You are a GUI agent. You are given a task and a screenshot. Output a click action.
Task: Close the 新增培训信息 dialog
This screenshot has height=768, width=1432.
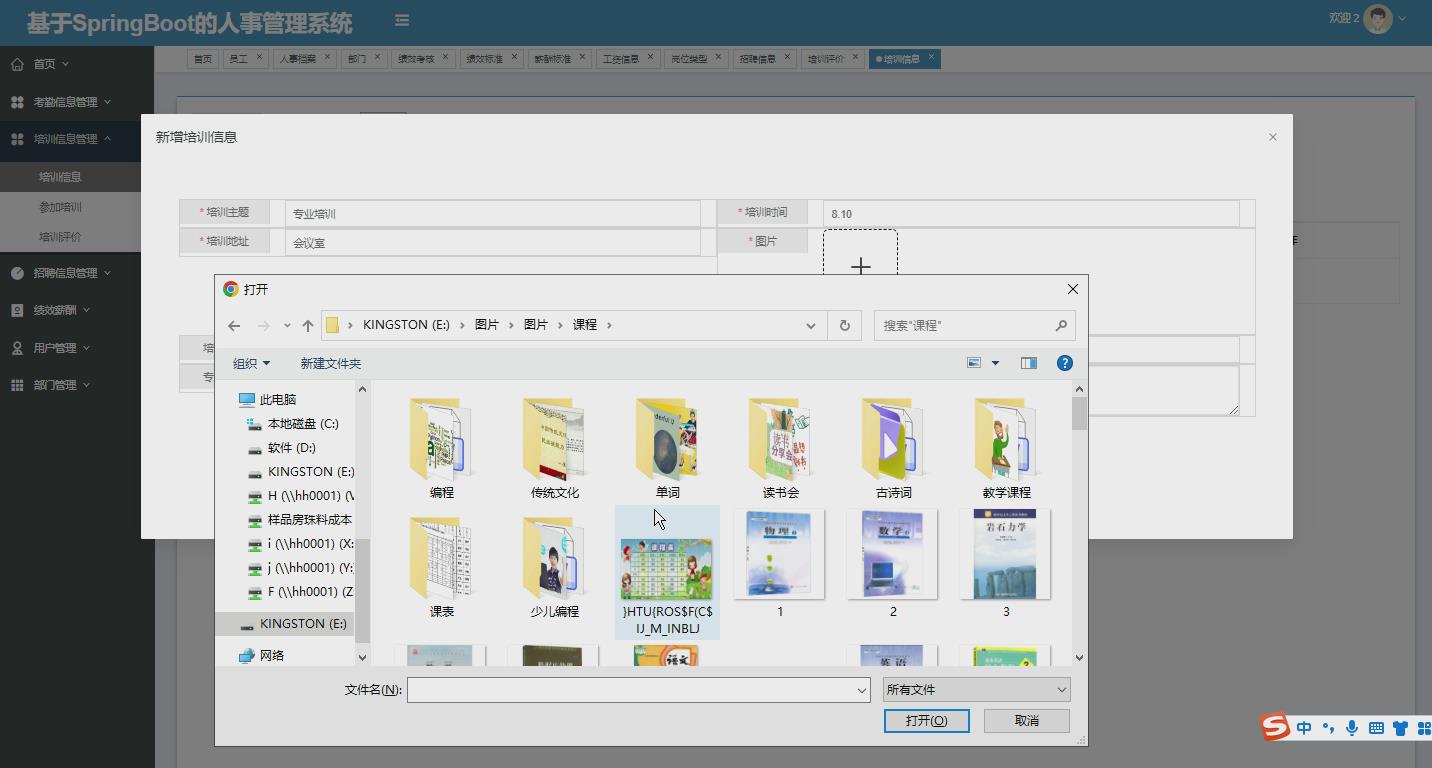click(1272, 137)
